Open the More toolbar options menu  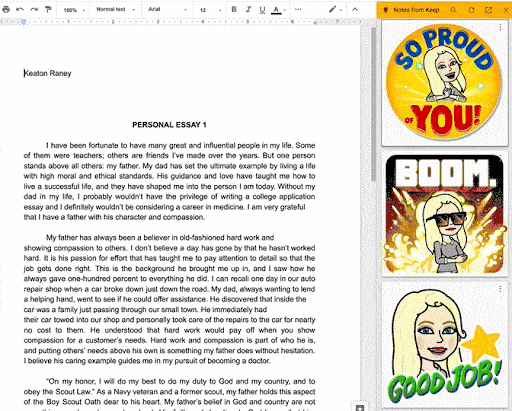[x=298, y=9]
